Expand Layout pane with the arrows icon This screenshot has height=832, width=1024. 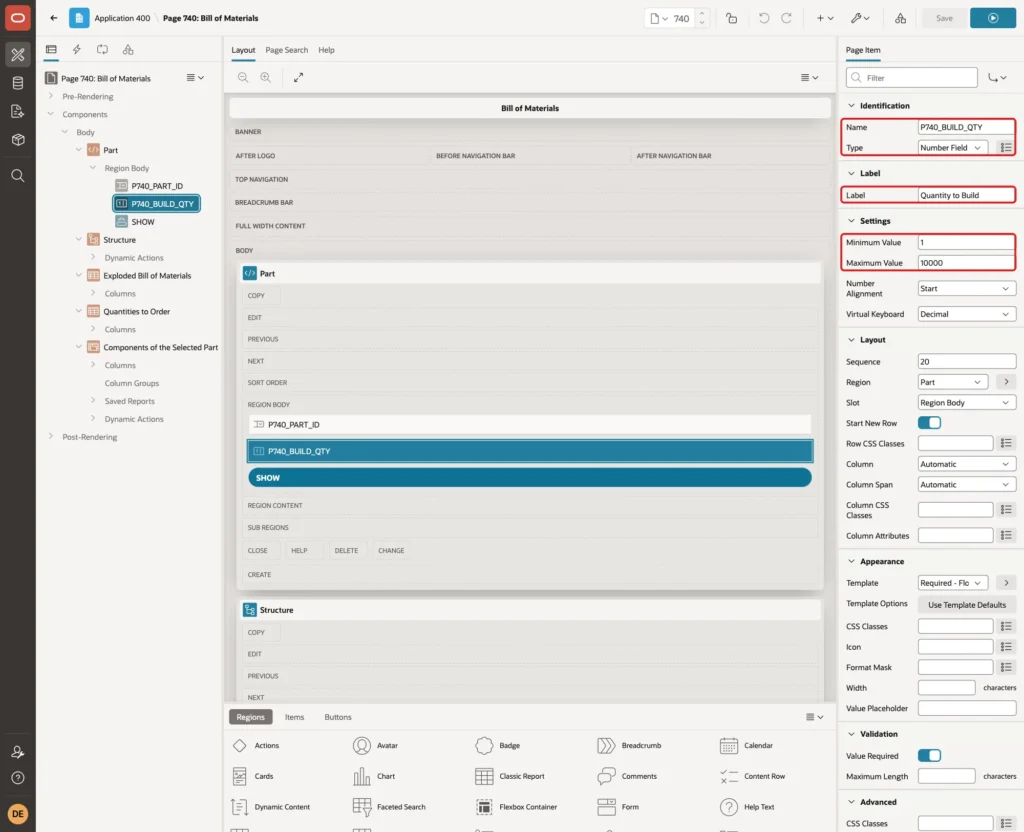click(298, 77)
